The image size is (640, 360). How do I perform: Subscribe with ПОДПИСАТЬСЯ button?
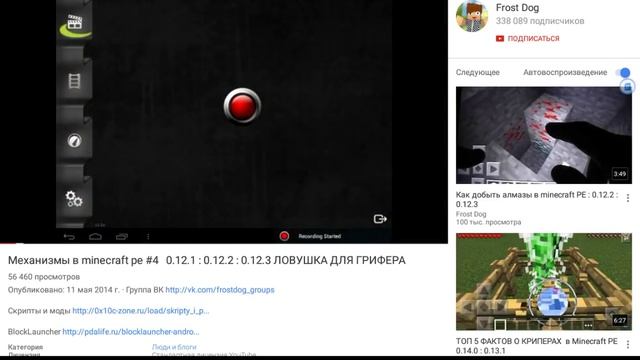(x=528, y=38)
